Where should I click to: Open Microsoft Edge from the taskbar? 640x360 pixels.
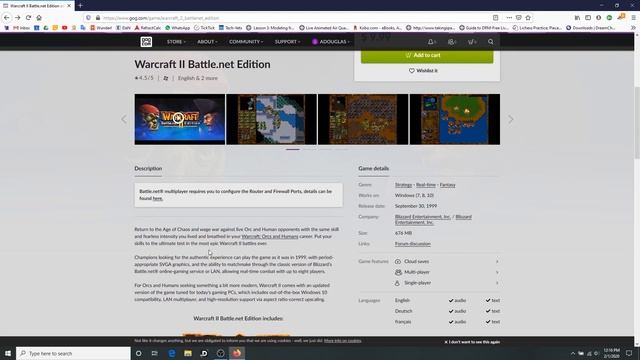[x=171, y=353]
